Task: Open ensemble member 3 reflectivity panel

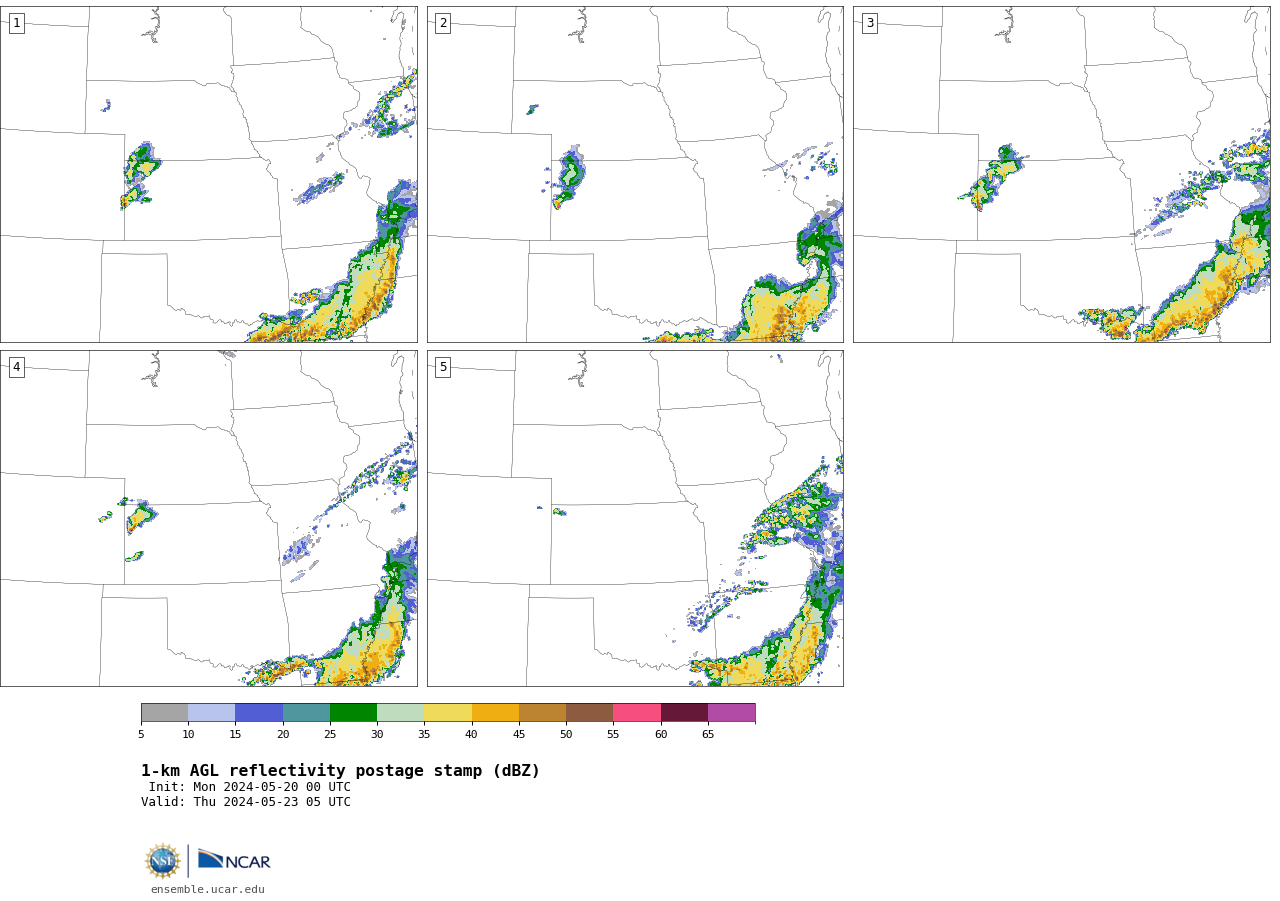Action: (x=1062, y=174)
